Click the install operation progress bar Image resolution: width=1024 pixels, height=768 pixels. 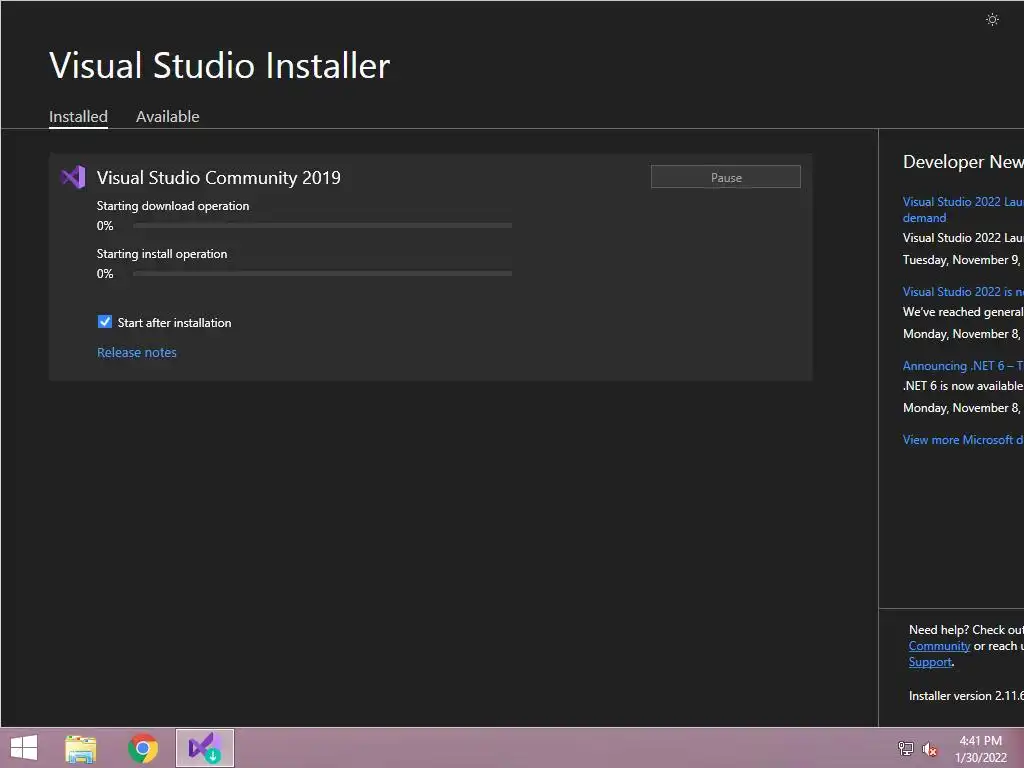click(323, 274)
